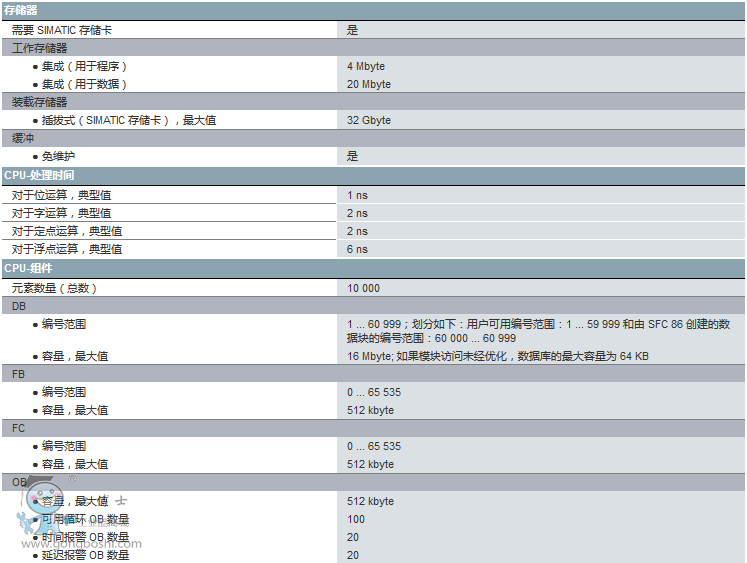Select the 免维护 row label
Image resolution: width=747 pixels, height=563 pixels.
pos(60,156)
